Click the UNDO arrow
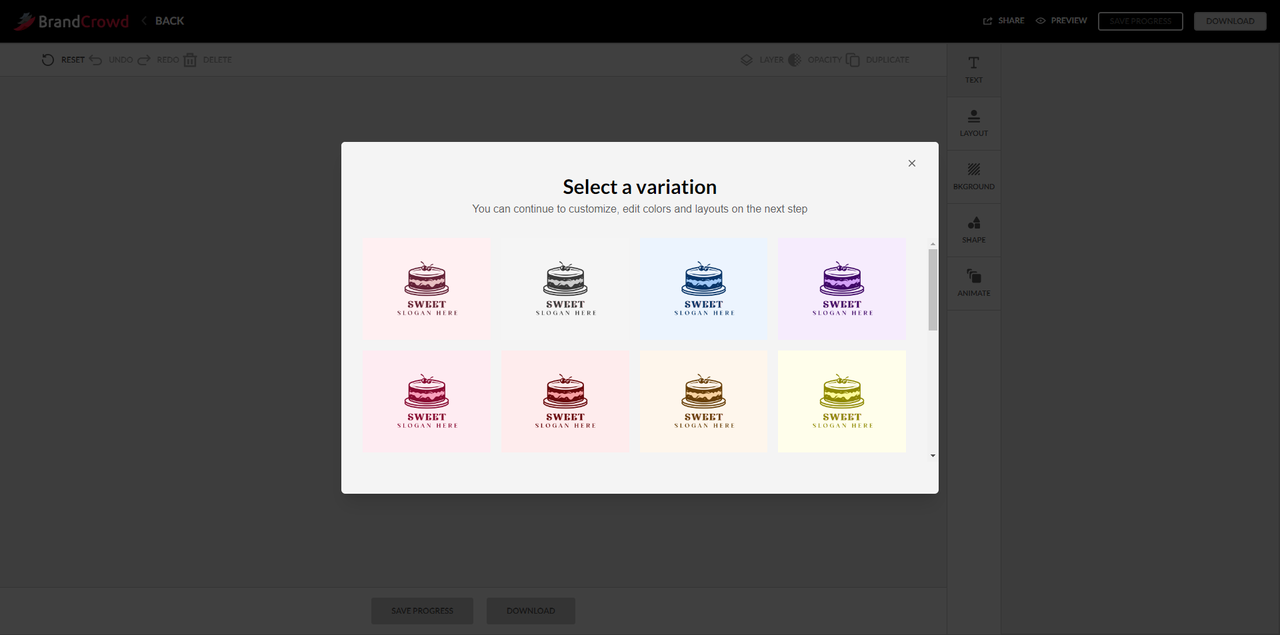 pos(96,60)
